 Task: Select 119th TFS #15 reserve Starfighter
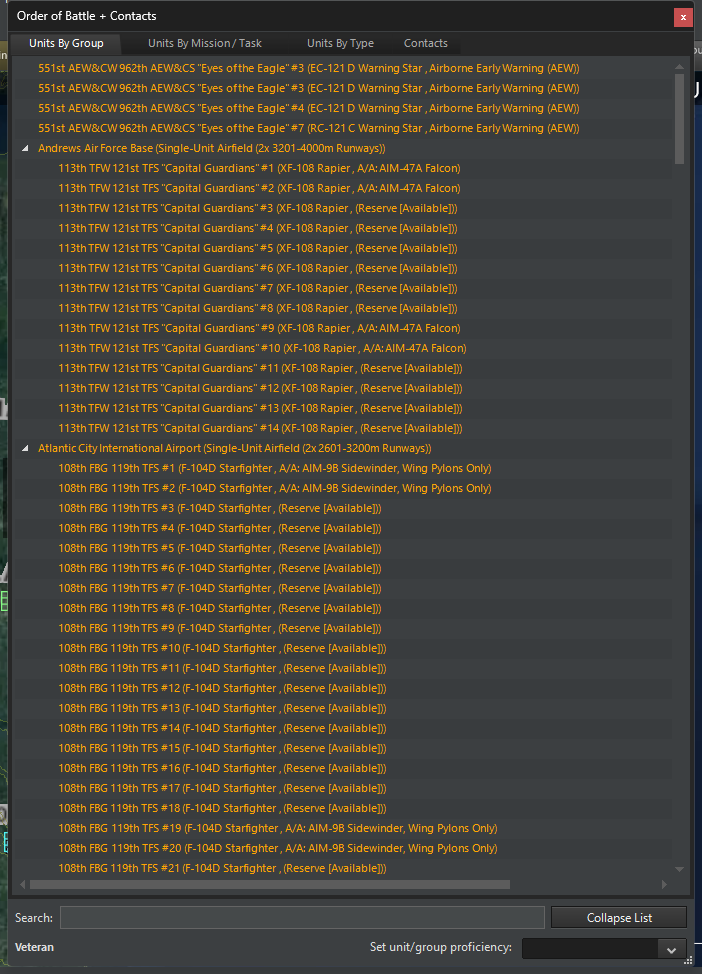(x=222, y=748)
